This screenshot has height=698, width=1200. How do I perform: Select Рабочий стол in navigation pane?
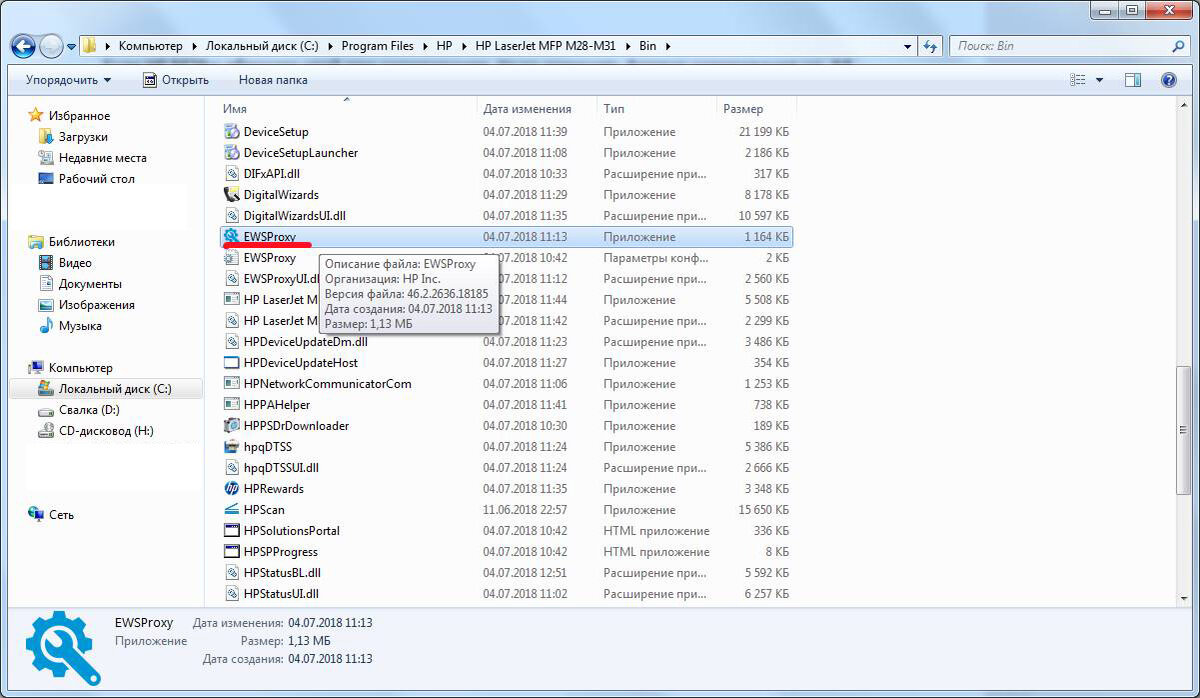point(96,179)
